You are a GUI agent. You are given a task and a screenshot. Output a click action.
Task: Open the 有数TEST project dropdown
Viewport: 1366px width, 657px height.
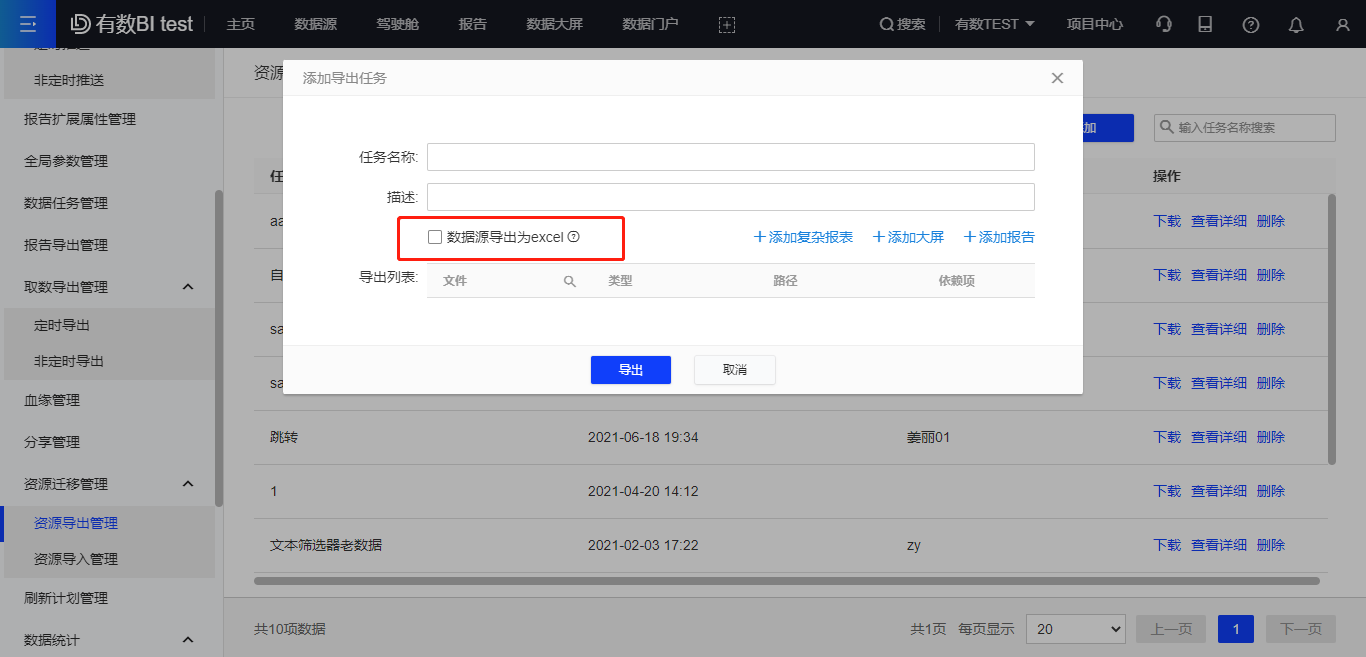click(994, 24)
